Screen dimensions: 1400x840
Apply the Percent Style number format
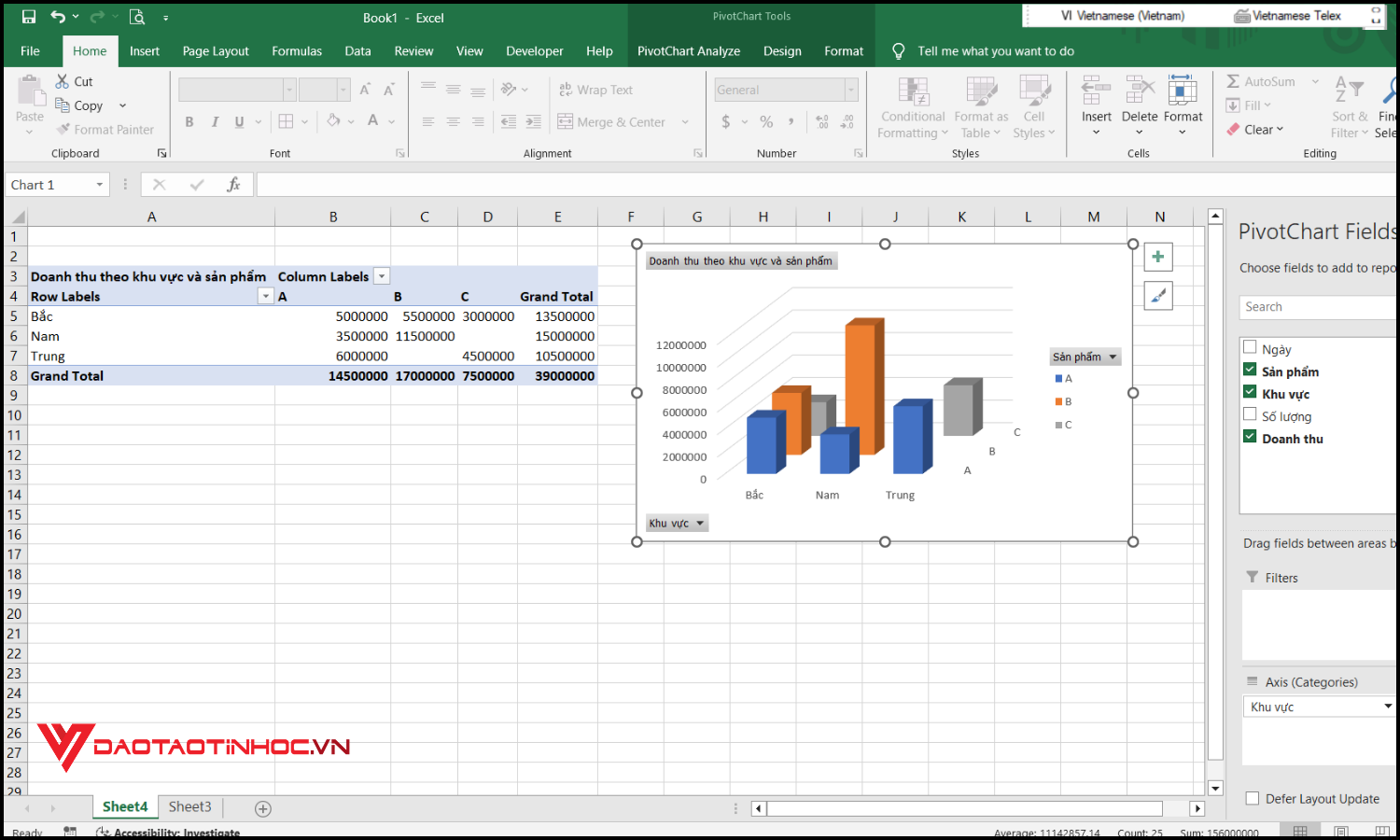point(765,121)
